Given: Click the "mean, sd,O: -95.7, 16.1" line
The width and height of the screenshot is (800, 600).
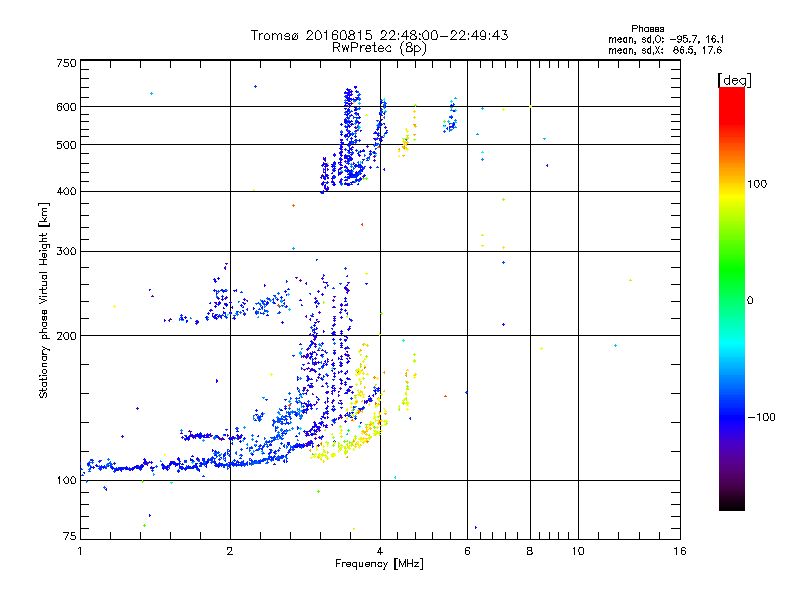Looking at the screenshot, I should [666, 39].
